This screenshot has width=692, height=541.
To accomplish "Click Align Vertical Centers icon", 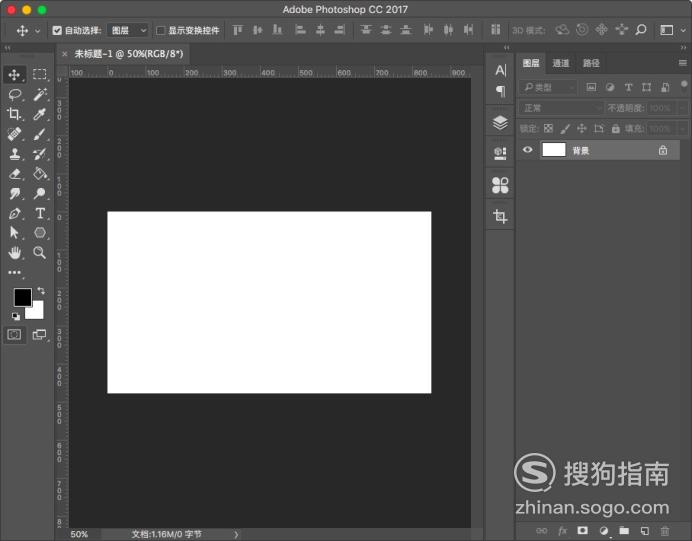I will point(257,30).
